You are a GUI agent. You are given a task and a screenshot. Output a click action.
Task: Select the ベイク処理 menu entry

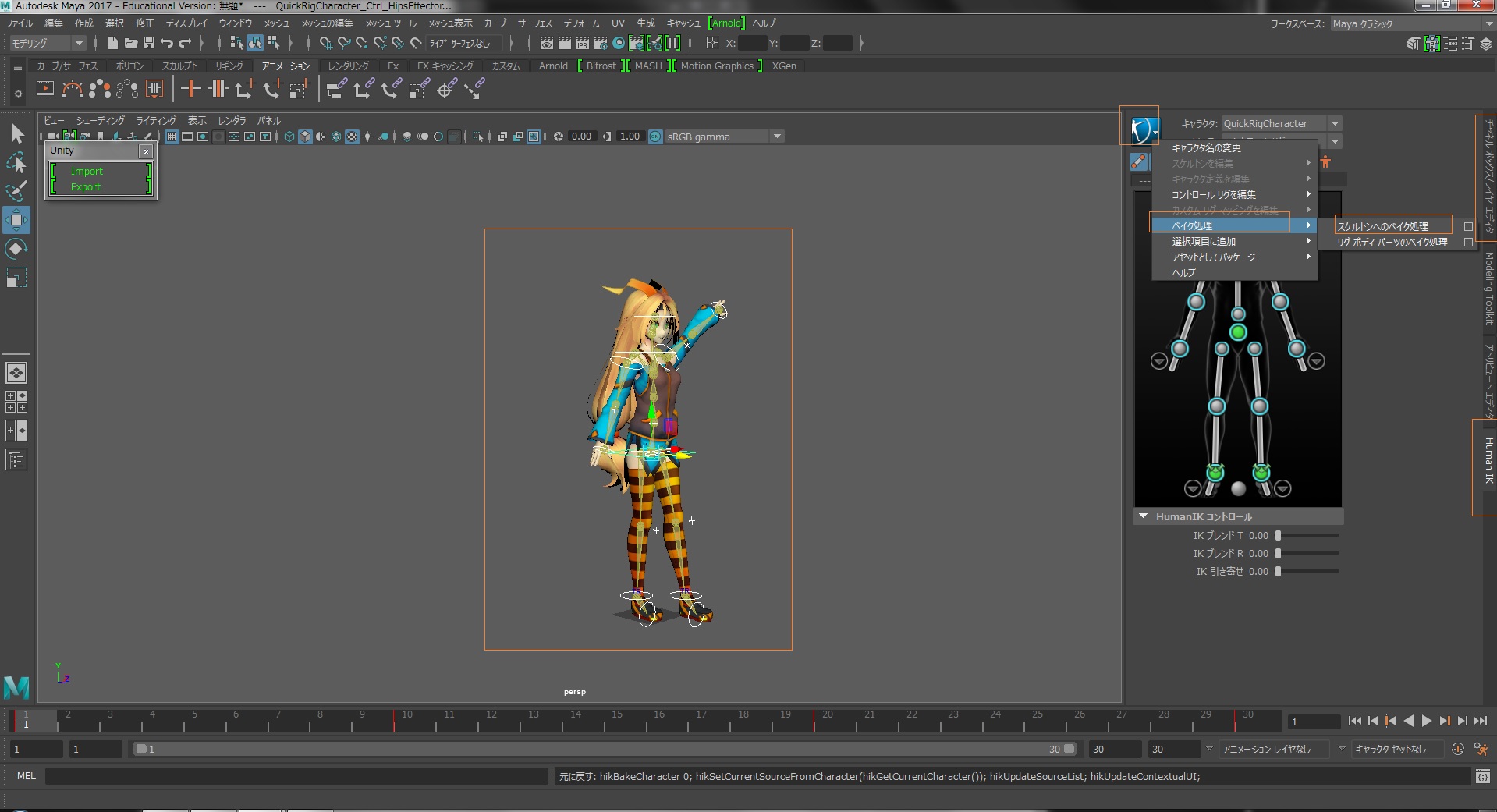pyautogui.click(x=1234, y=225)
